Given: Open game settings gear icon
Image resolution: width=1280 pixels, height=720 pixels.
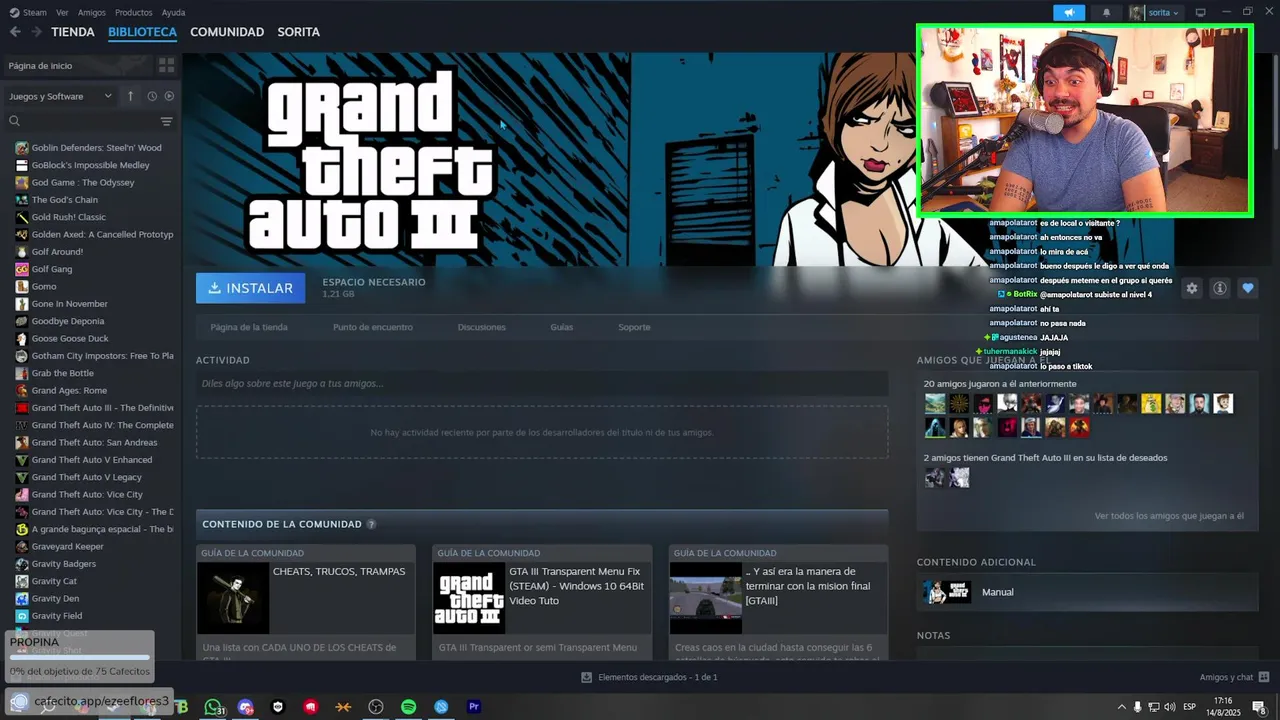Looking at the screenshot, I should coord(1191,288).
